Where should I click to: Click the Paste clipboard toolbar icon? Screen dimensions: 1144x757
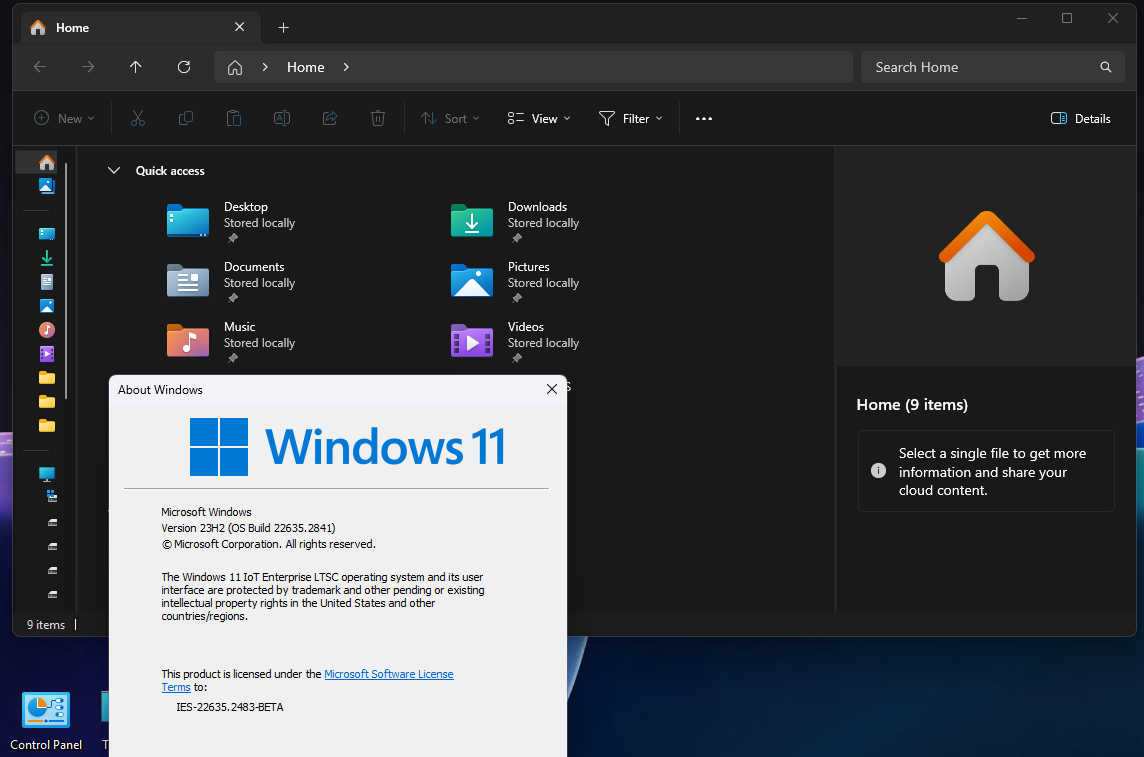(233, 118)
